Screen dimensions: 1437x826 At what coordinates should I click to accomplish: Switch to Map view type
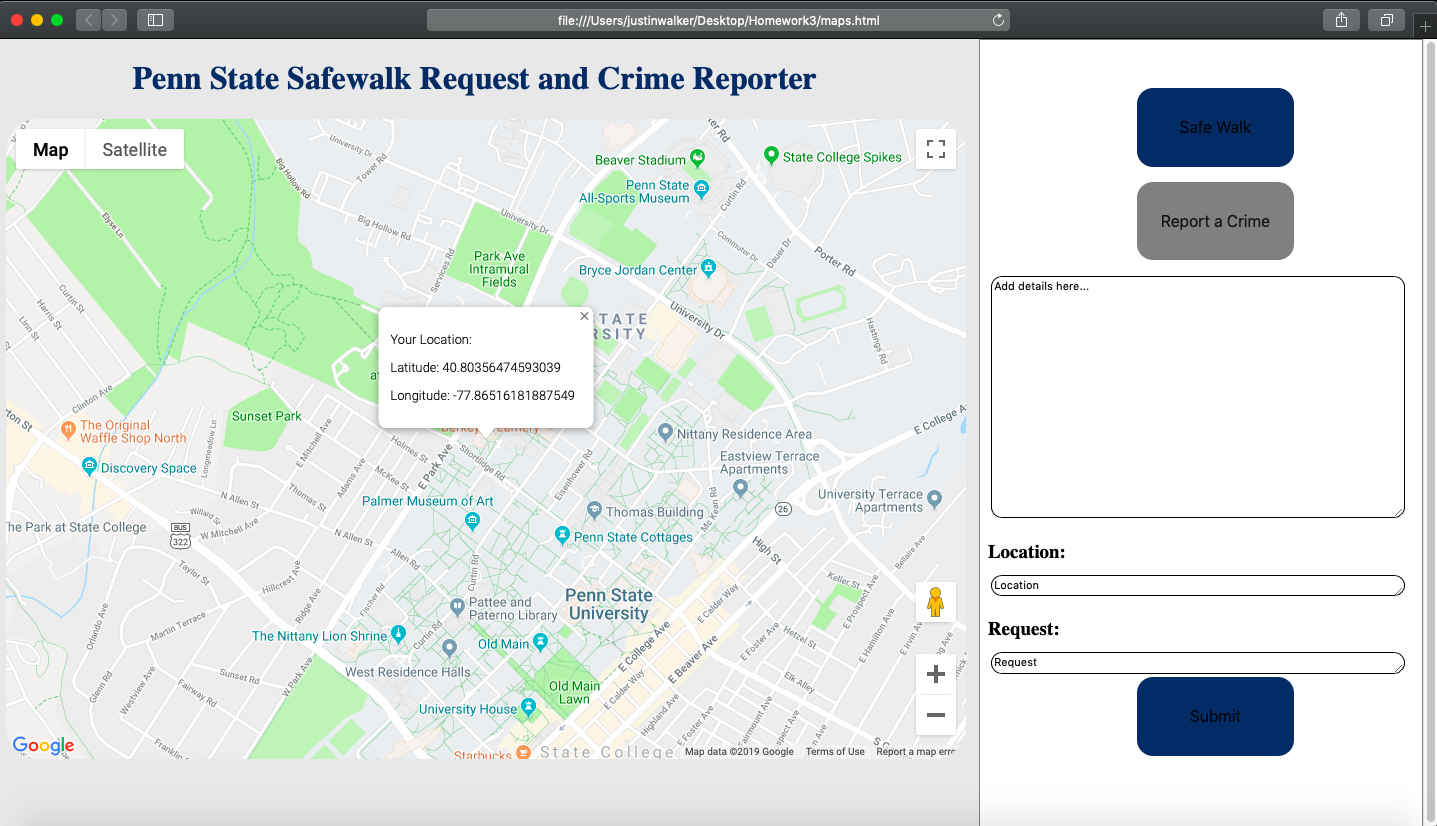point(51,149)
